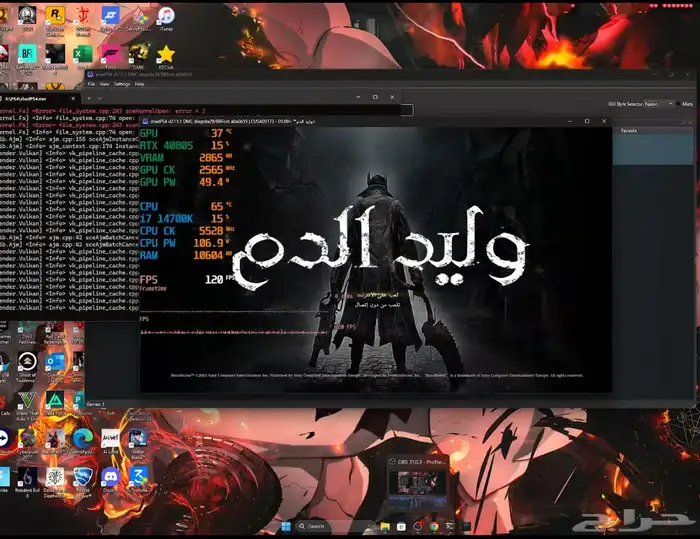Open the Death Stranding desktop shortcut
This screenshot has height=539, width=700.
(x=55, y=478)
